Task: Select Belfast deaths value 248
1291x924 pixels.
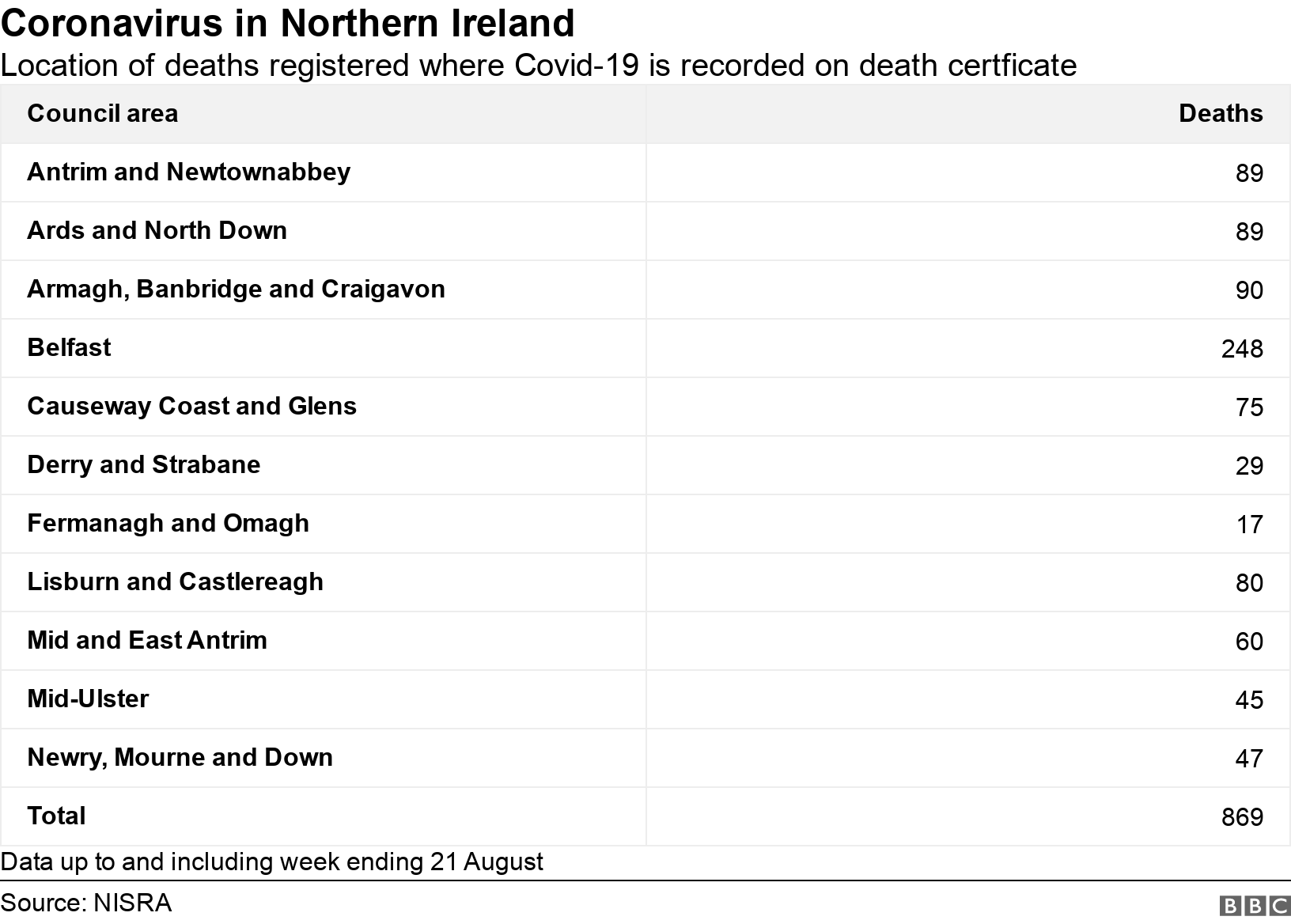Action: [1242, 349]
